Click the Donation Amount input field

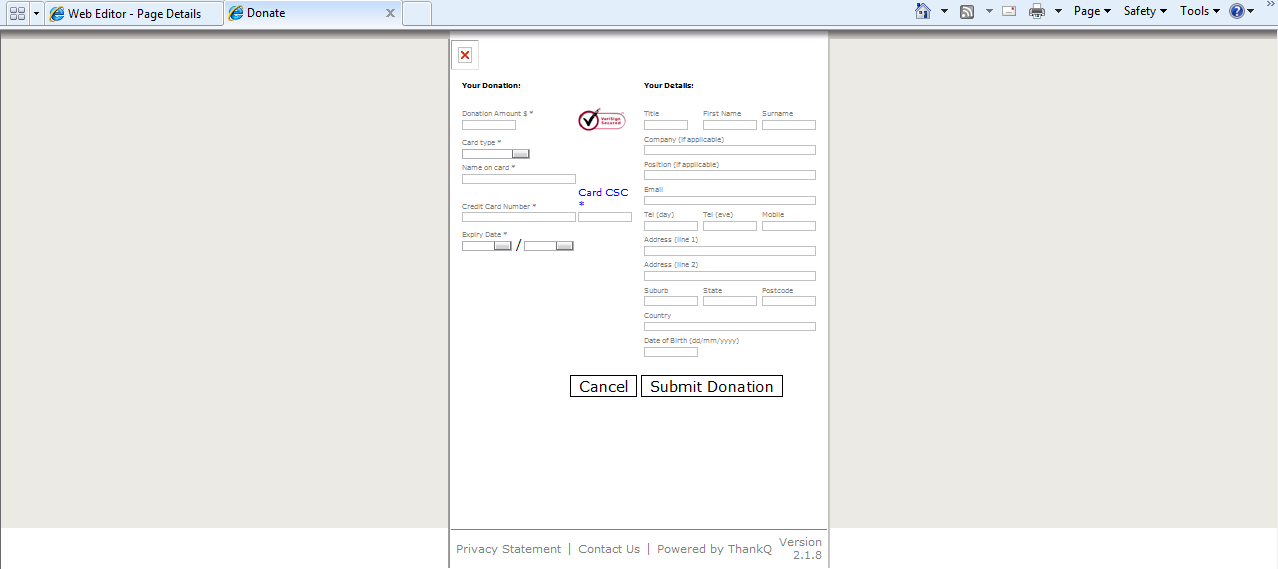(x=489, y=125)
